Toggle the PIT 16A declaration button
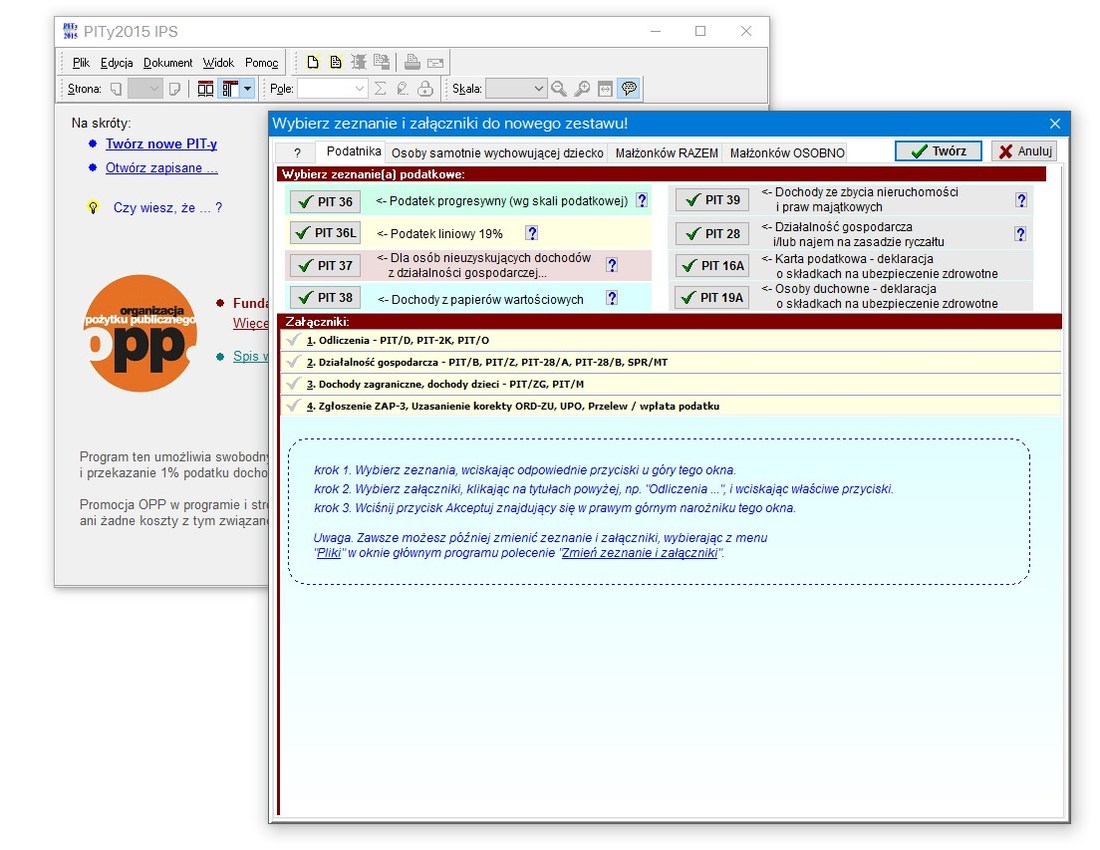1100x850 pixels. [712, 266]
